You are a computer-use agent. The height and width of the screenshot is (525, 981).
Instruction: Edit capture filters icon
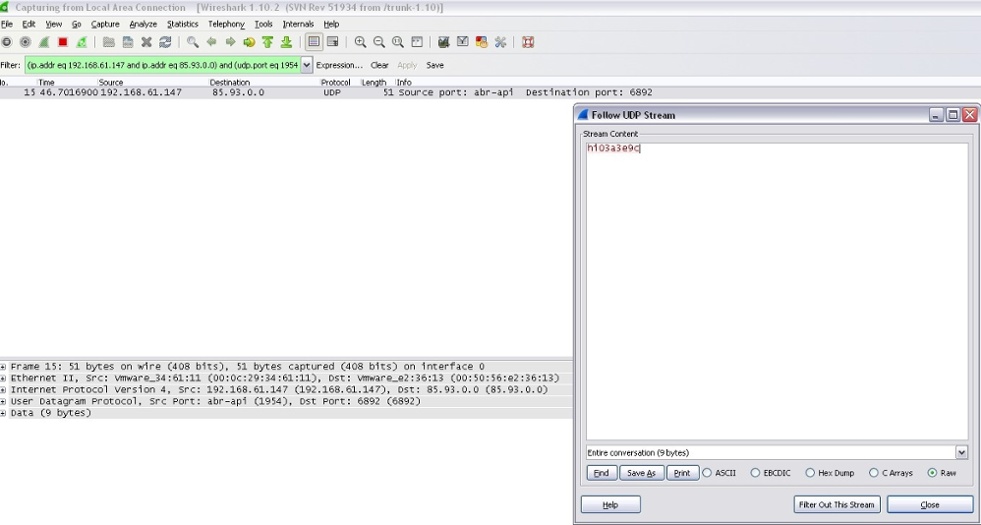click(x=444, y=42)
